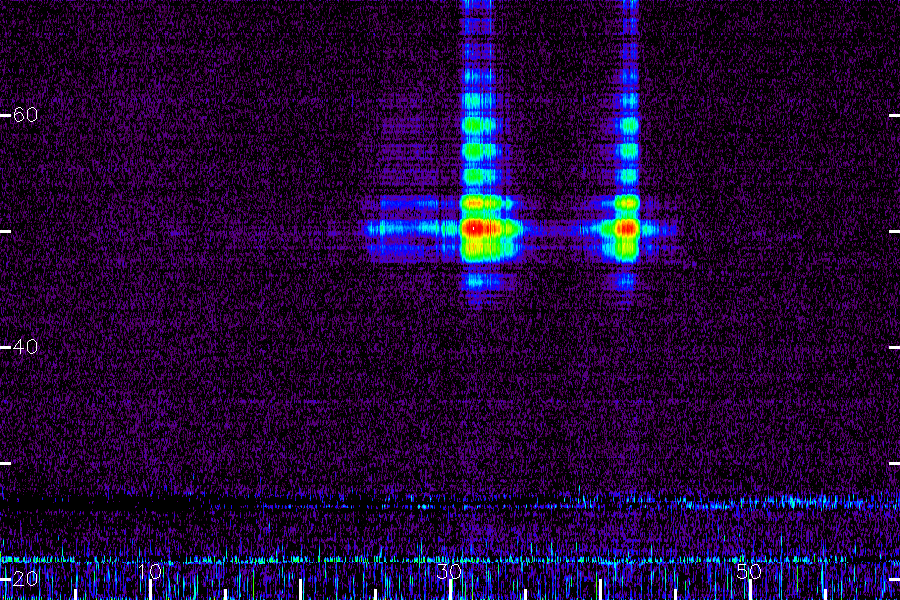Click the "10" label on the horizontal axis
This screenshot has width=900, height=600.
tap(150, 571)
